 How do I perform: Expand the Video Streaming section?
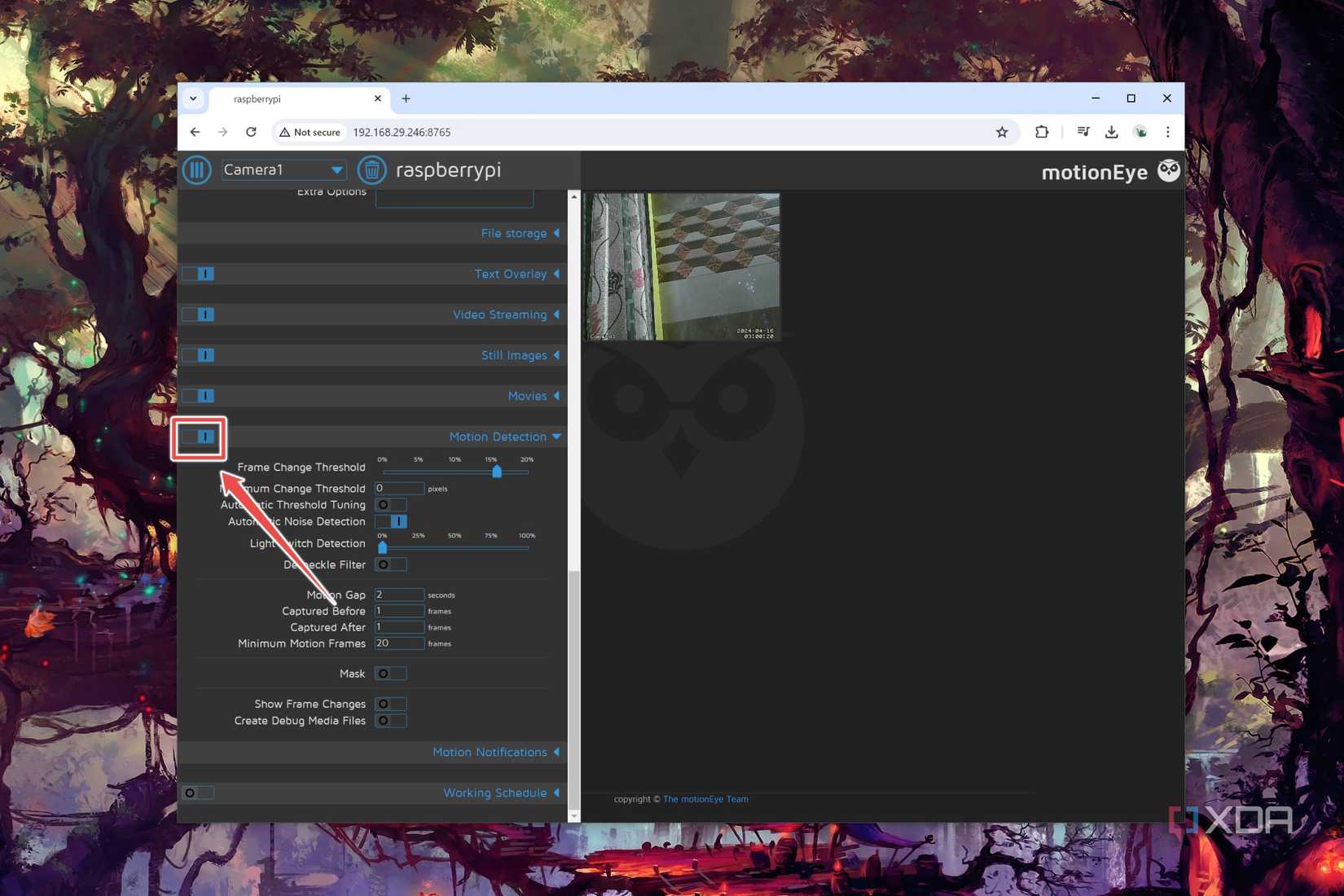tap(507, 314)
